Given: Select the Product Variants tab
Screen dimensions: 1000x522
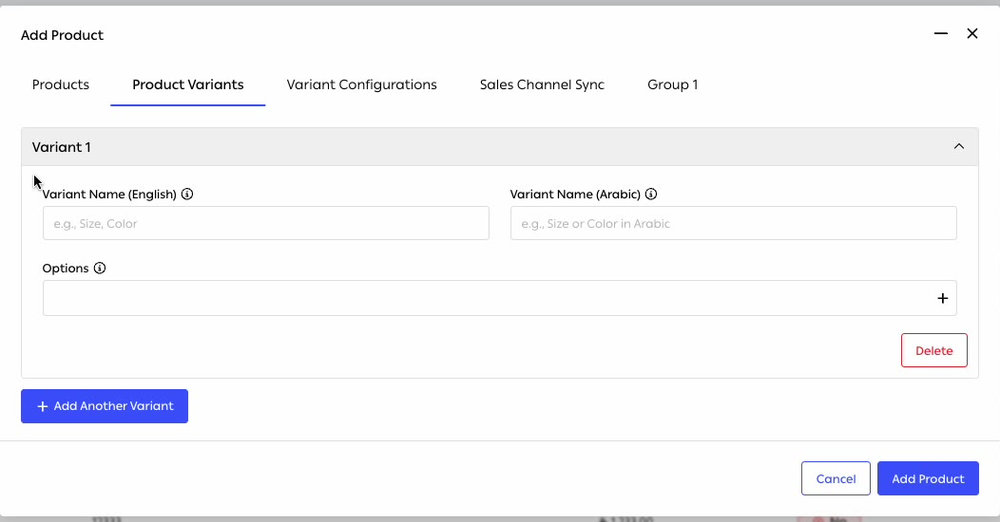Looking at the screenshot, I should point(188,85).
